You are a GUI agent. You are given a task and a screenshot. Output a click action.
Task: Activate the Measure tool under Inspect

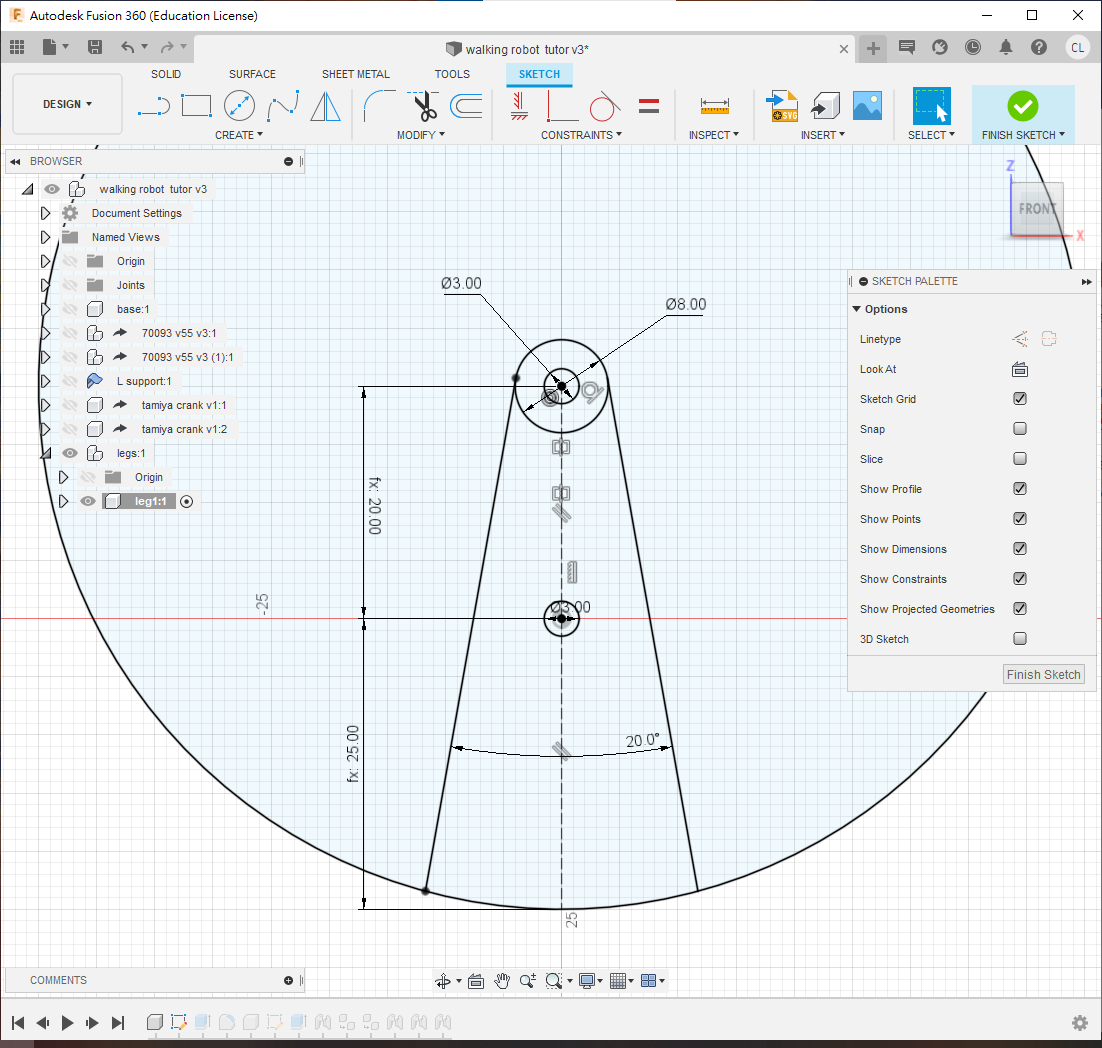tap(714, 105)
